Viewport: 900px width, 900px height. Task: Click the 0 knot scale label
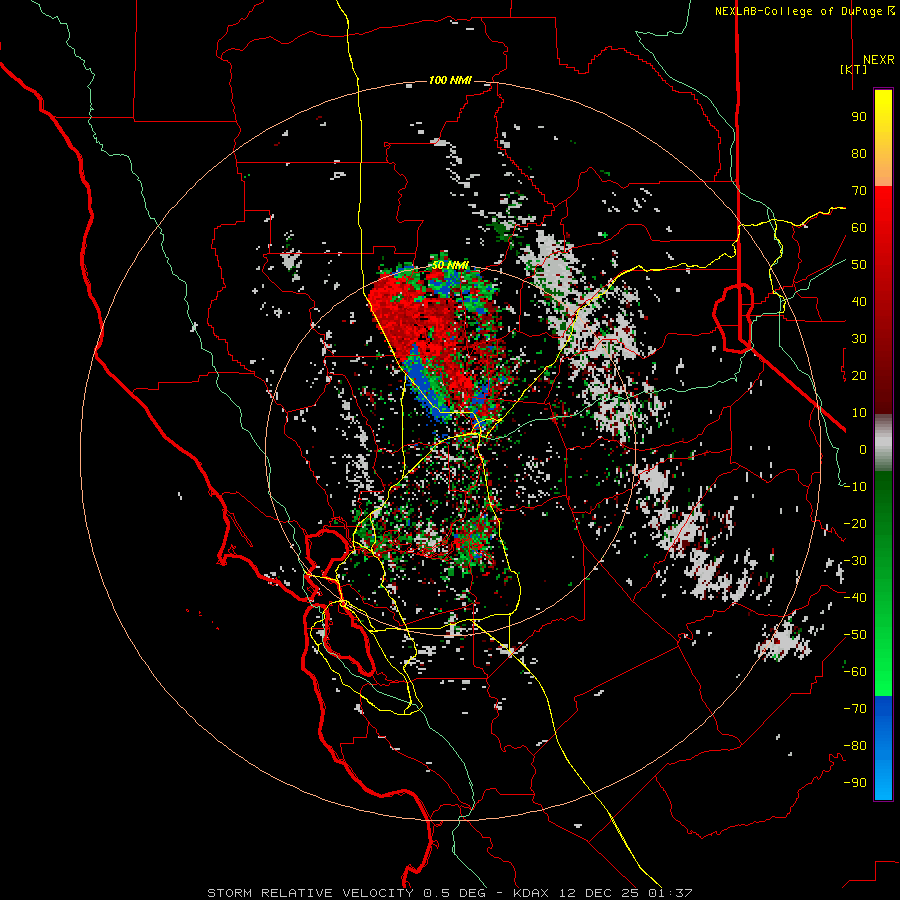(x=863, y=449)
